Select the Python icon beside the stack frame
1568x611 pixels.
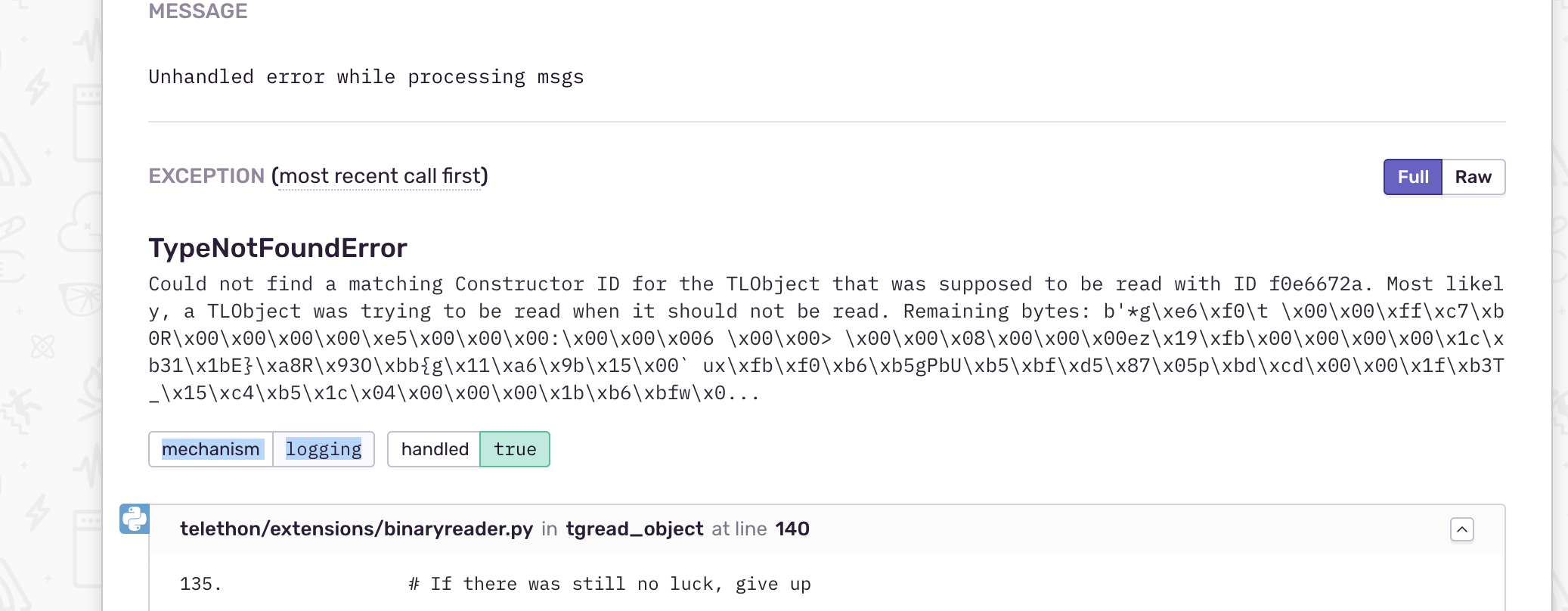point(134,518)
